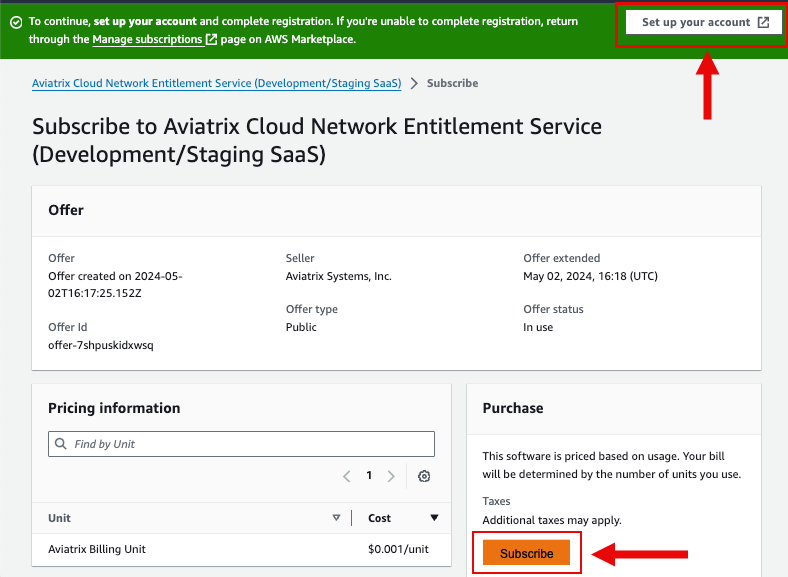Open pricing table settings gear
This screenshot has height=577, width=788.
click(424, 476)
